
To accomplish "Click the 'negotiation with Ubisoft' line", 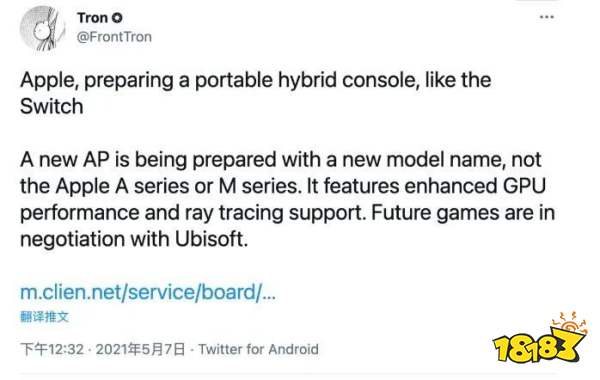I will 134,240.
